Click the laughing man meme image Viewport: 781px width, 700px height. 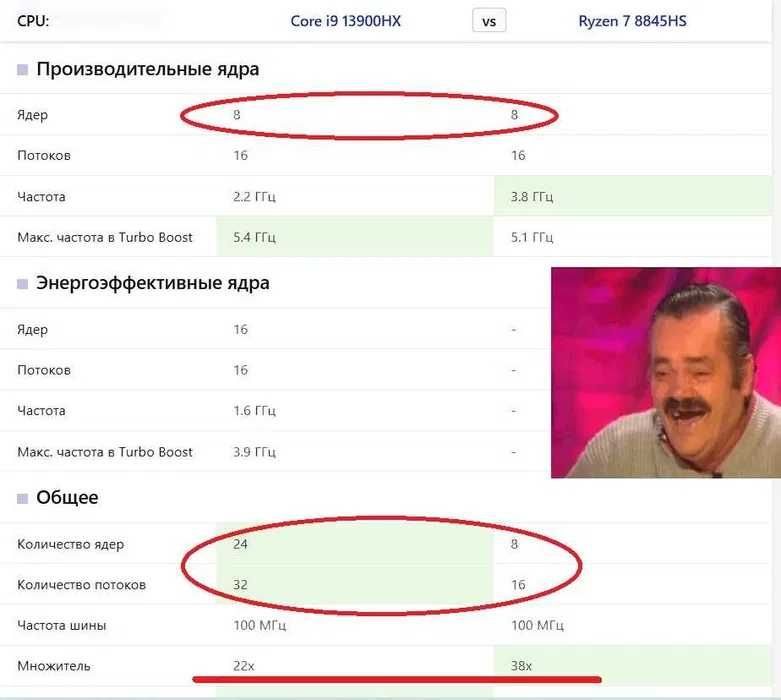(666, 373)
